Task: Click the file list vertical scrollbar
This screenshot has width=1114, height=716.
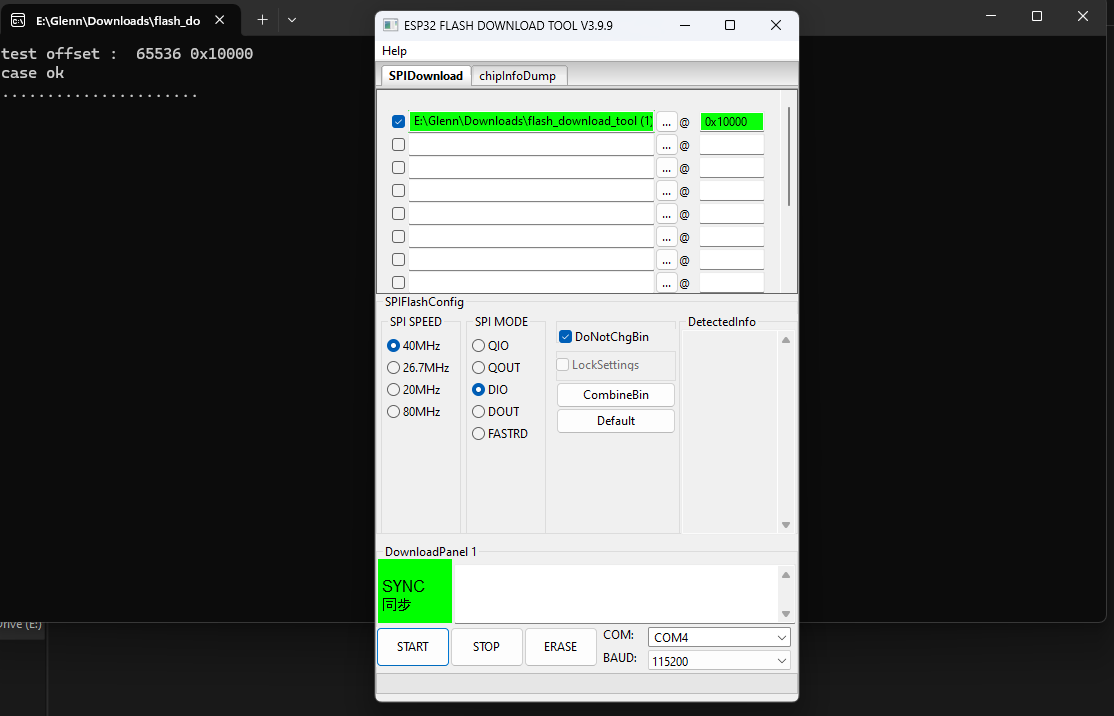Action: point(789,156)
